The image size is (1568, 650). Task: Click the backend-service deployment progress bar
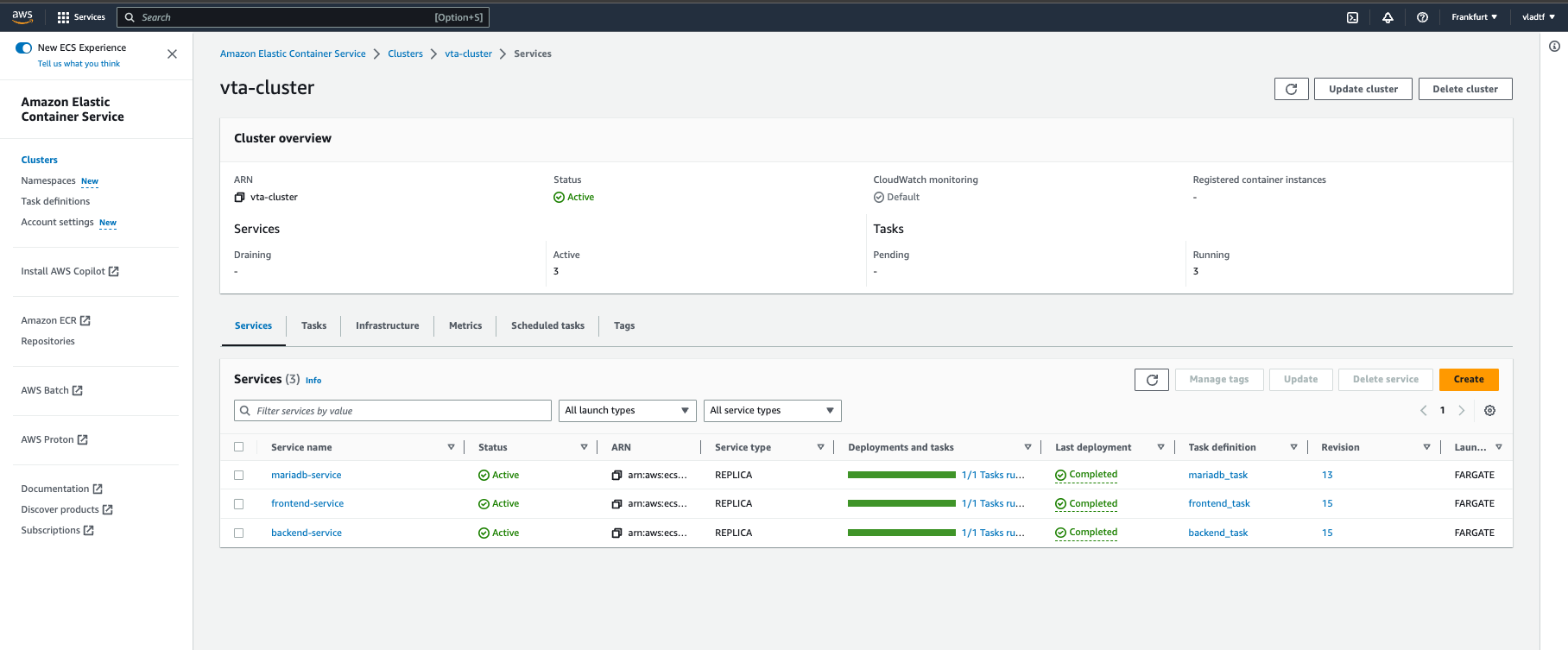pyautogui.click(x=901, y=533)
